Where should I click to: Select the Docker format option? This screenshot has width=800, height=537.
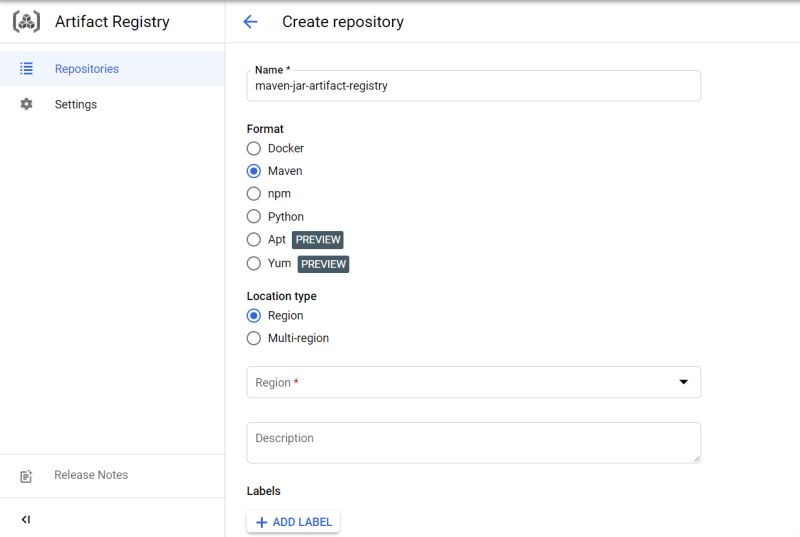[254, 148]
